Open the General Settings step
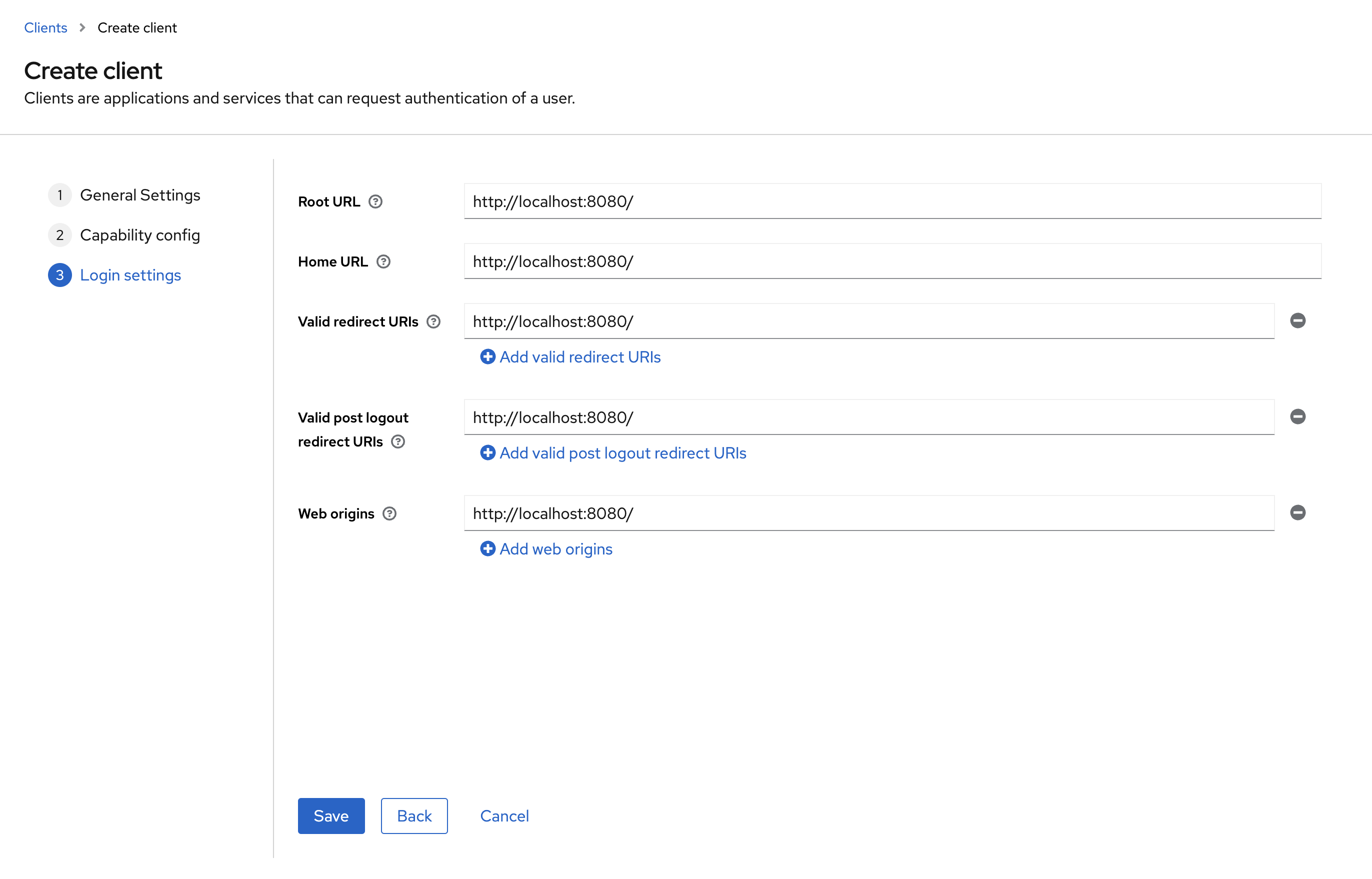This screenshot has height=879, width=1372. 124,195
